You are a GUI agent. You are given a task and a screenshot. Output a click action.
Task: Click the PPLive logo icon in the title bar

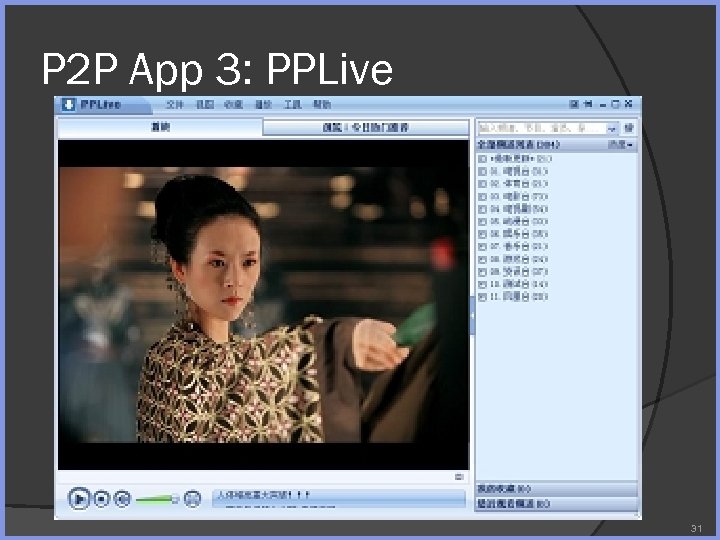pyautogui.click(x=69, y=105)
